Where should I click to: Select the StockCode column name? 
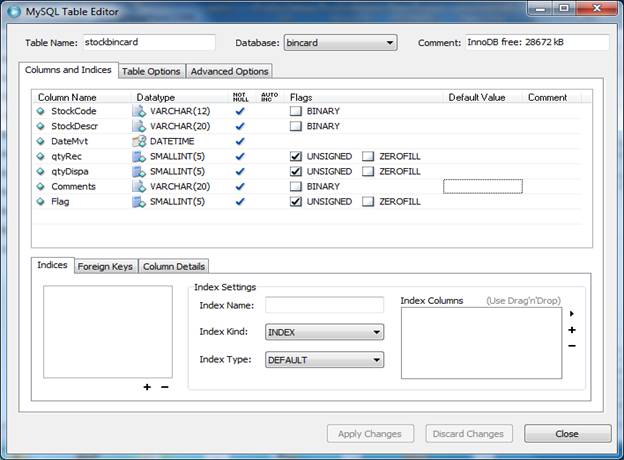pyautogui.click(x=74, y=111)
